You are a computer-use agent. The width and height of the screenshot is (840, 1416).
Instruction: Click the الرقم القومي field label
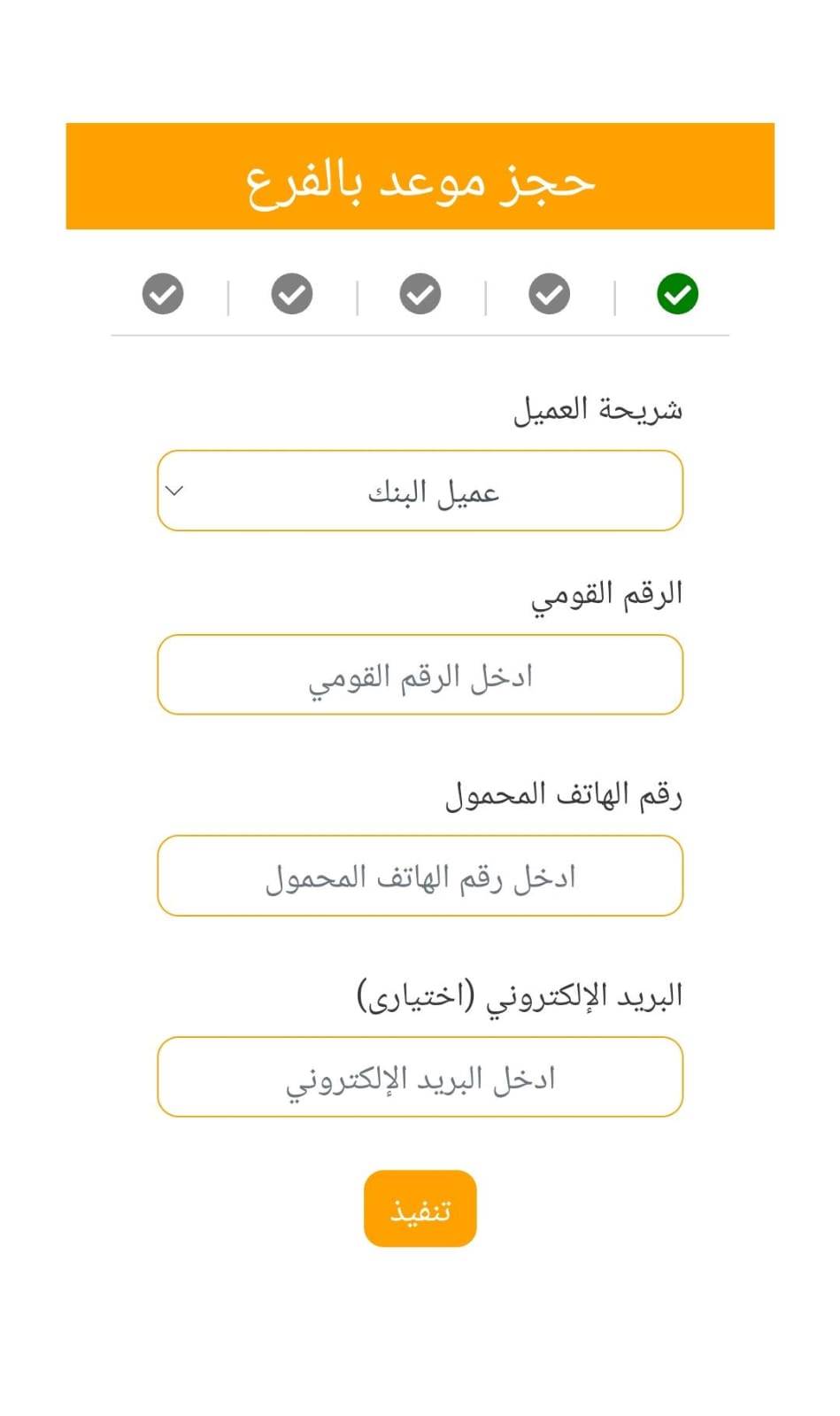606,594
